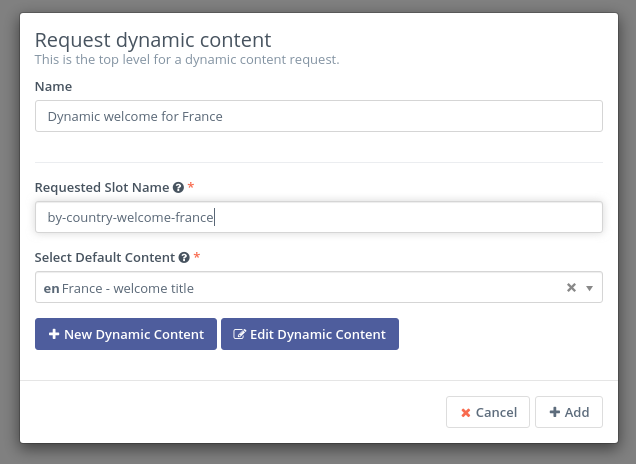Image resolution: width=636 pixels, height=464 pixels.
Task: Click the 'Request dynamic content' dialog heading
Action: pyautogui.click(x=153, y=40)
